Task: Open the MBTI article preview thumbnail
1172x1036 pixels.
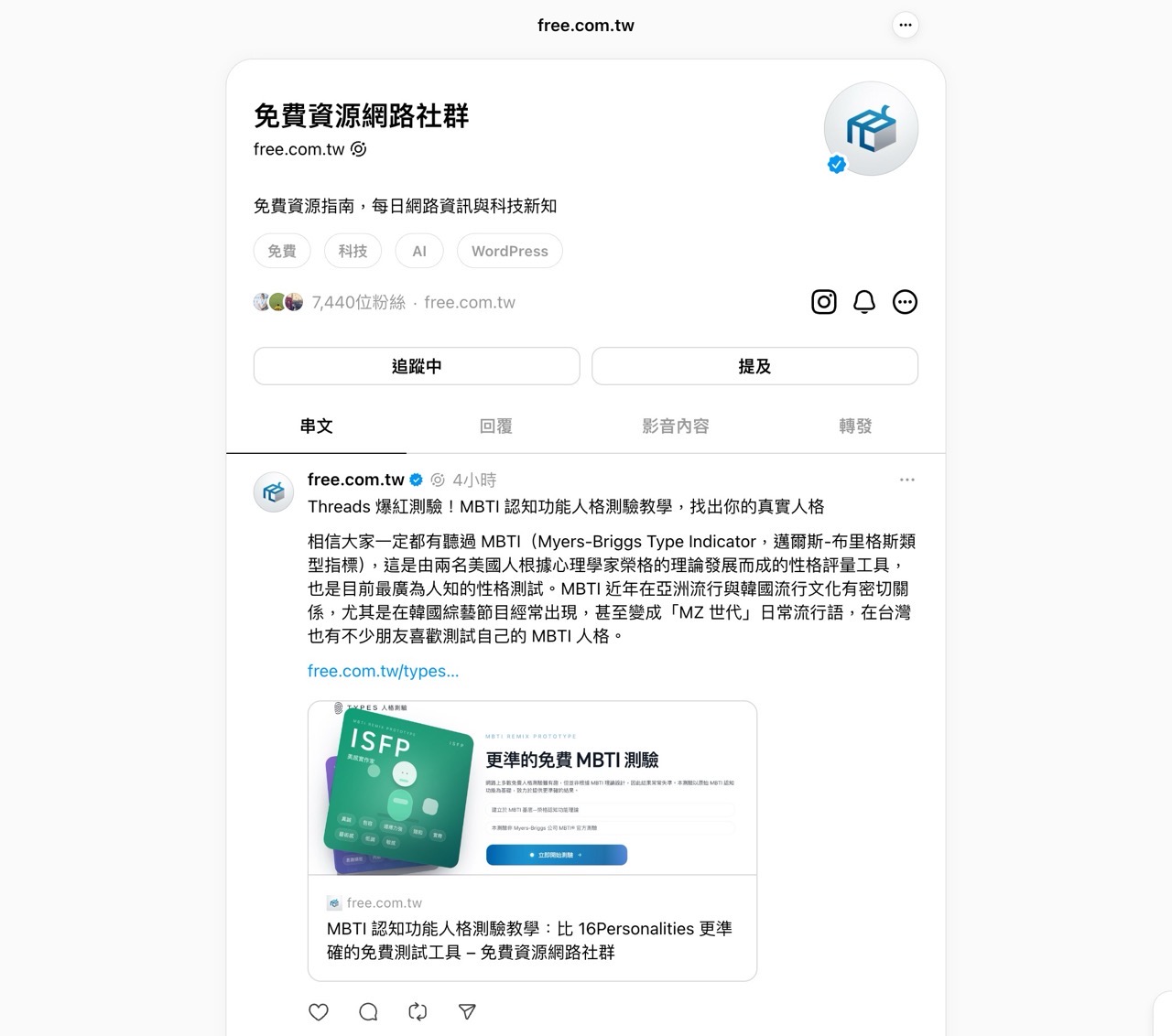Action: (x=533, y=787)
